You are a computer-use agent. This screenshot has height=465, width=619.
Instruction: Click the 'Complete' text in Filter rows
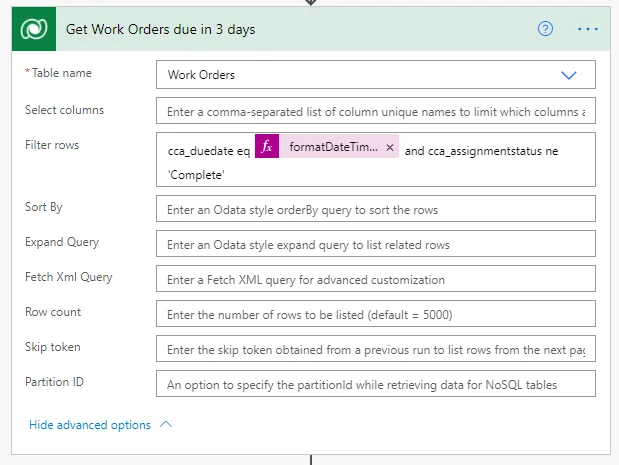[196, 175]
